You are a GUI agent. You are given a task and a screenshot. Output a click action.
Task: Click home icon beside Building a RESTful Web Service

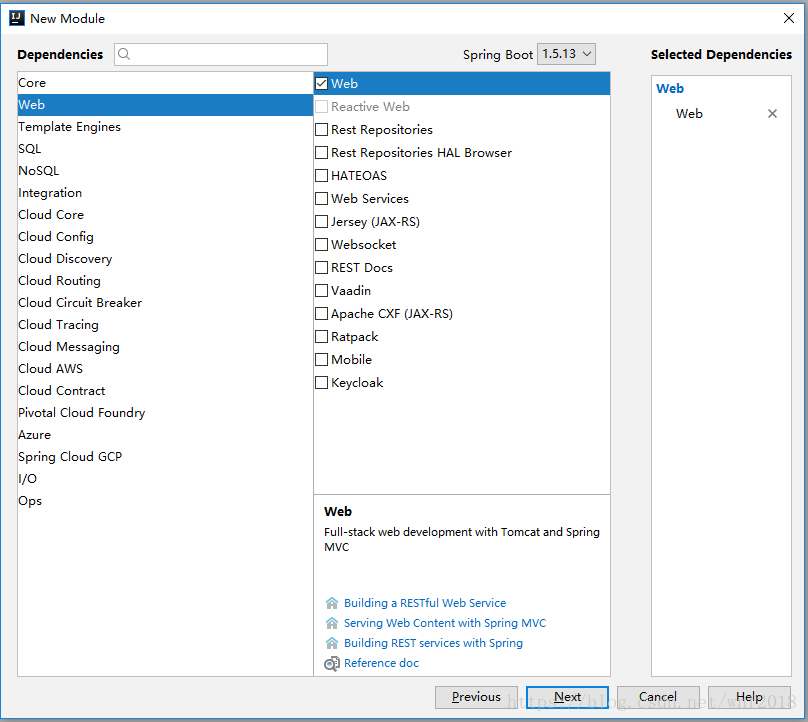(x=332, y=603)
